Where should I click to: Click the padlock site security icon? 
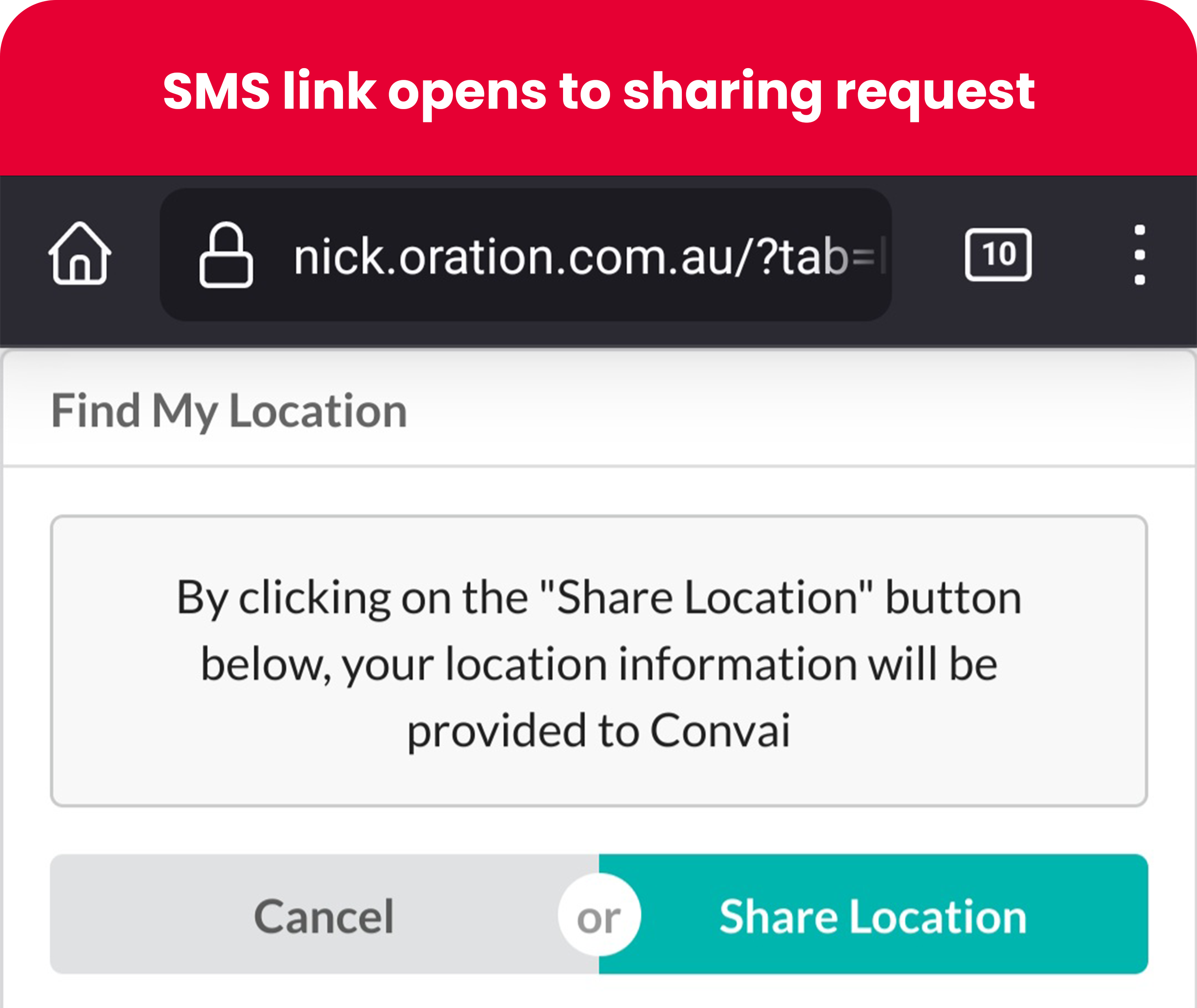click(226, 255)
